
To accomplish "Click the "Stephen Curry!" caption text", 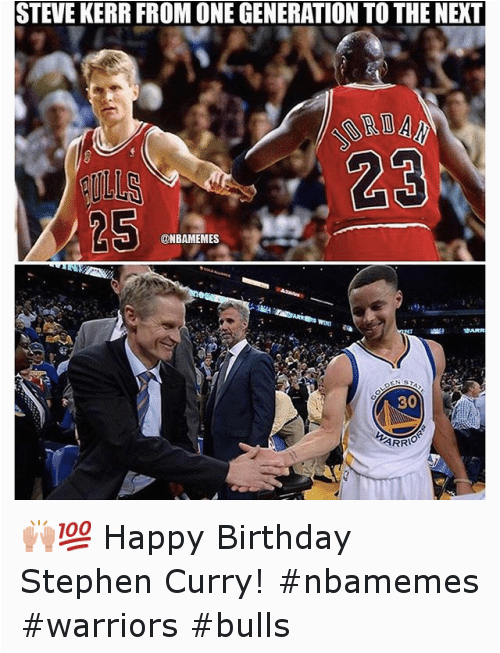I will pos(143,582).
